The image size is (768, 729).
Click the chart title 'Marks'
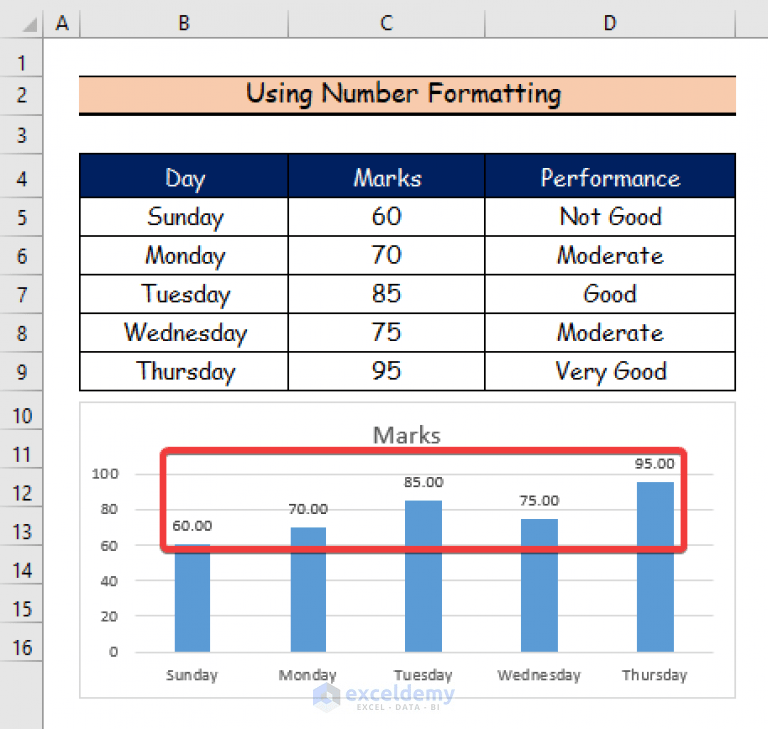click(407, 435)
